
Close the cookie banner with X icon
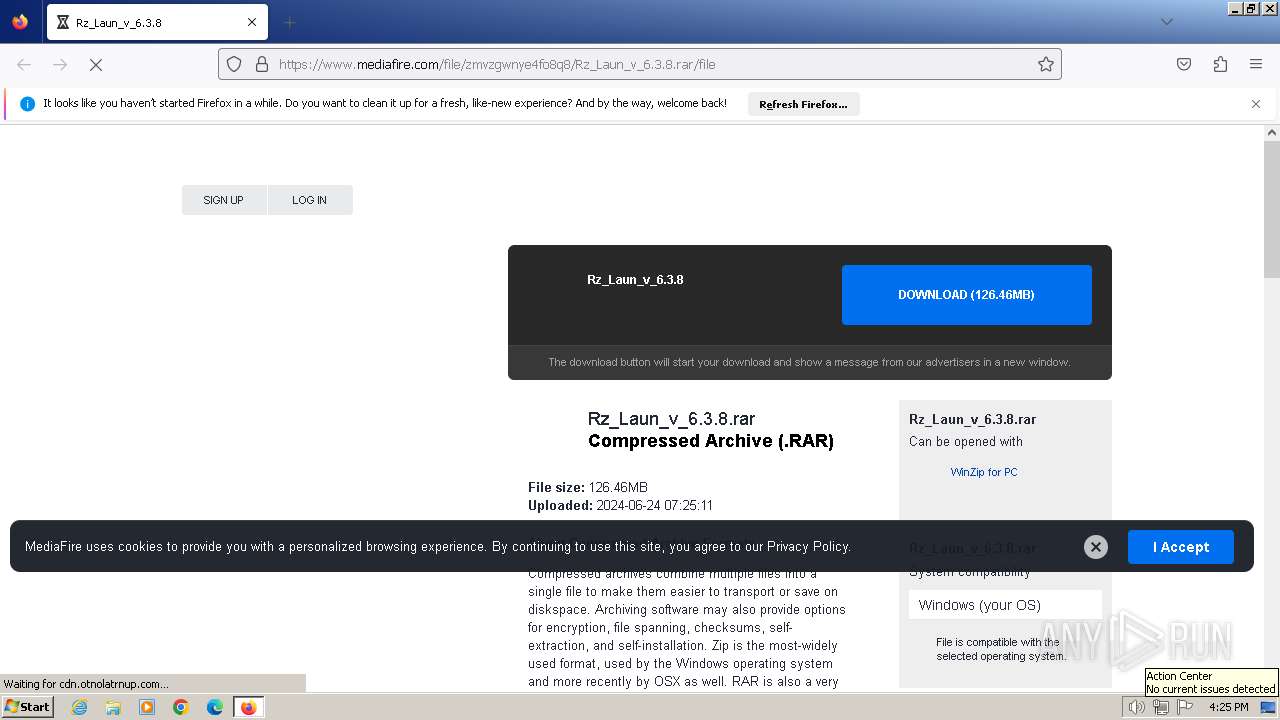(x=1096, y=547)
